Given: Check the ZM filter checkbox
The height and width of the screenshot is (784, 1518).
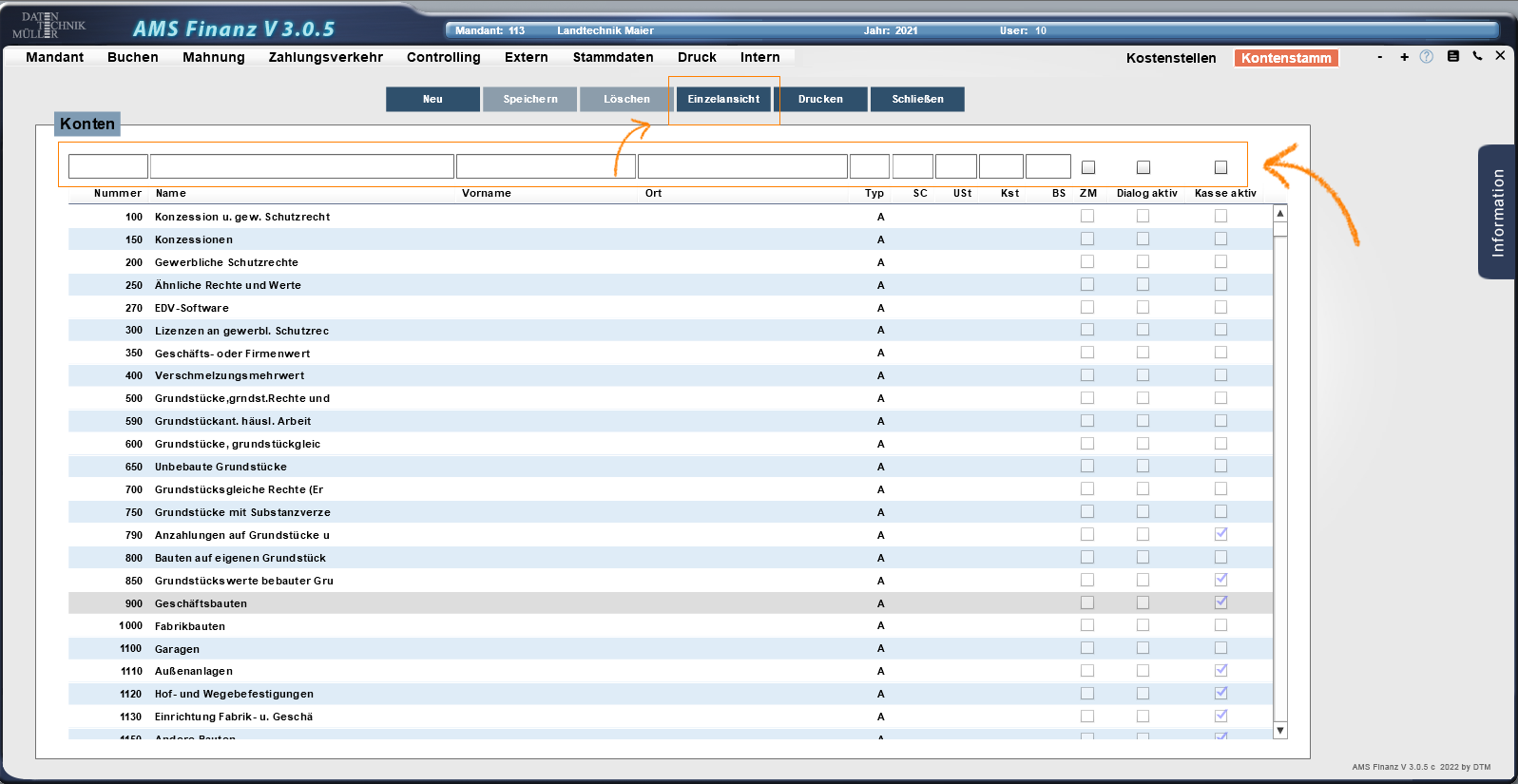Looking at the screenshot, I should coord(1088,167).
